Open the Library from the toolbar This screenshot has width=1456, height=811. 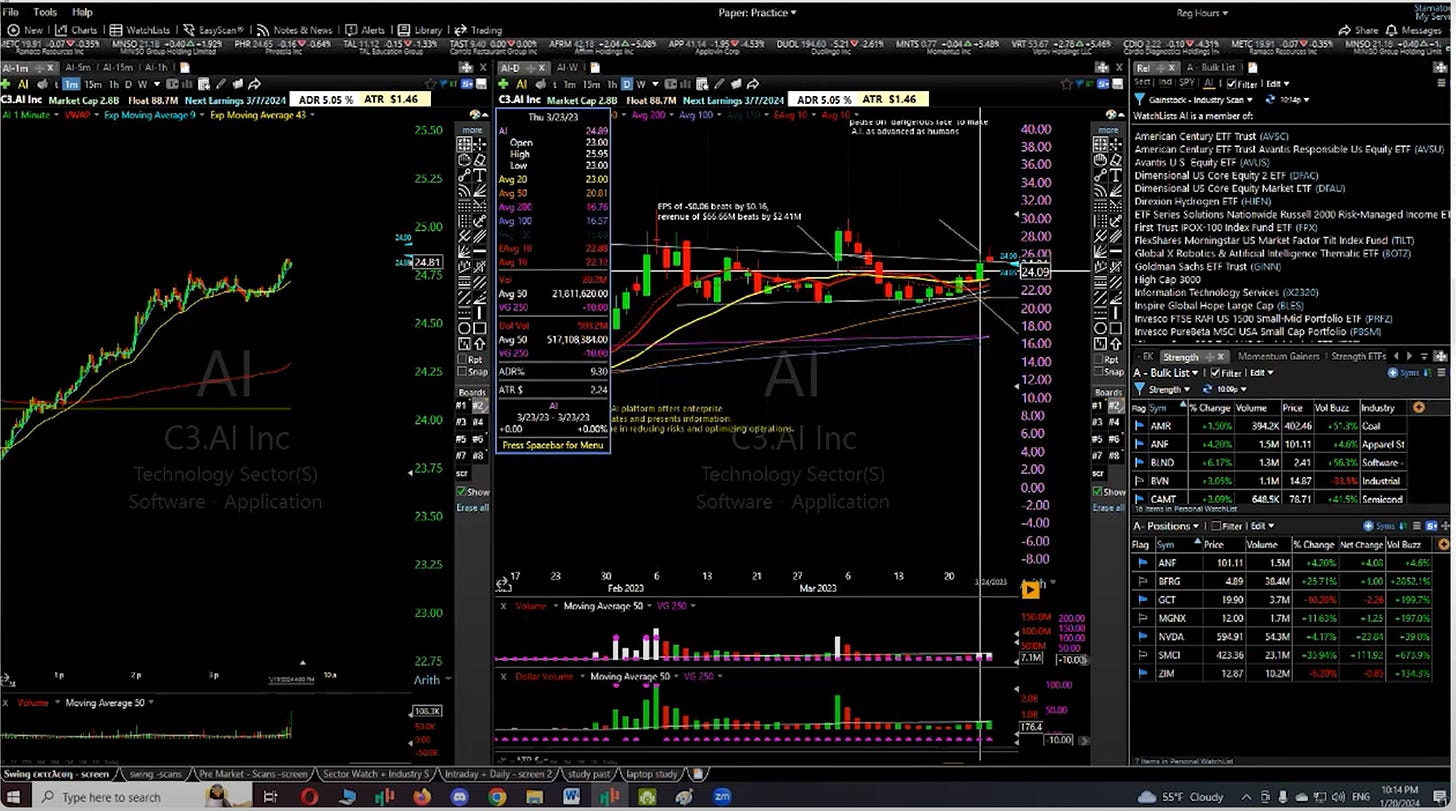pyautogui.click(x=421, y=30)
